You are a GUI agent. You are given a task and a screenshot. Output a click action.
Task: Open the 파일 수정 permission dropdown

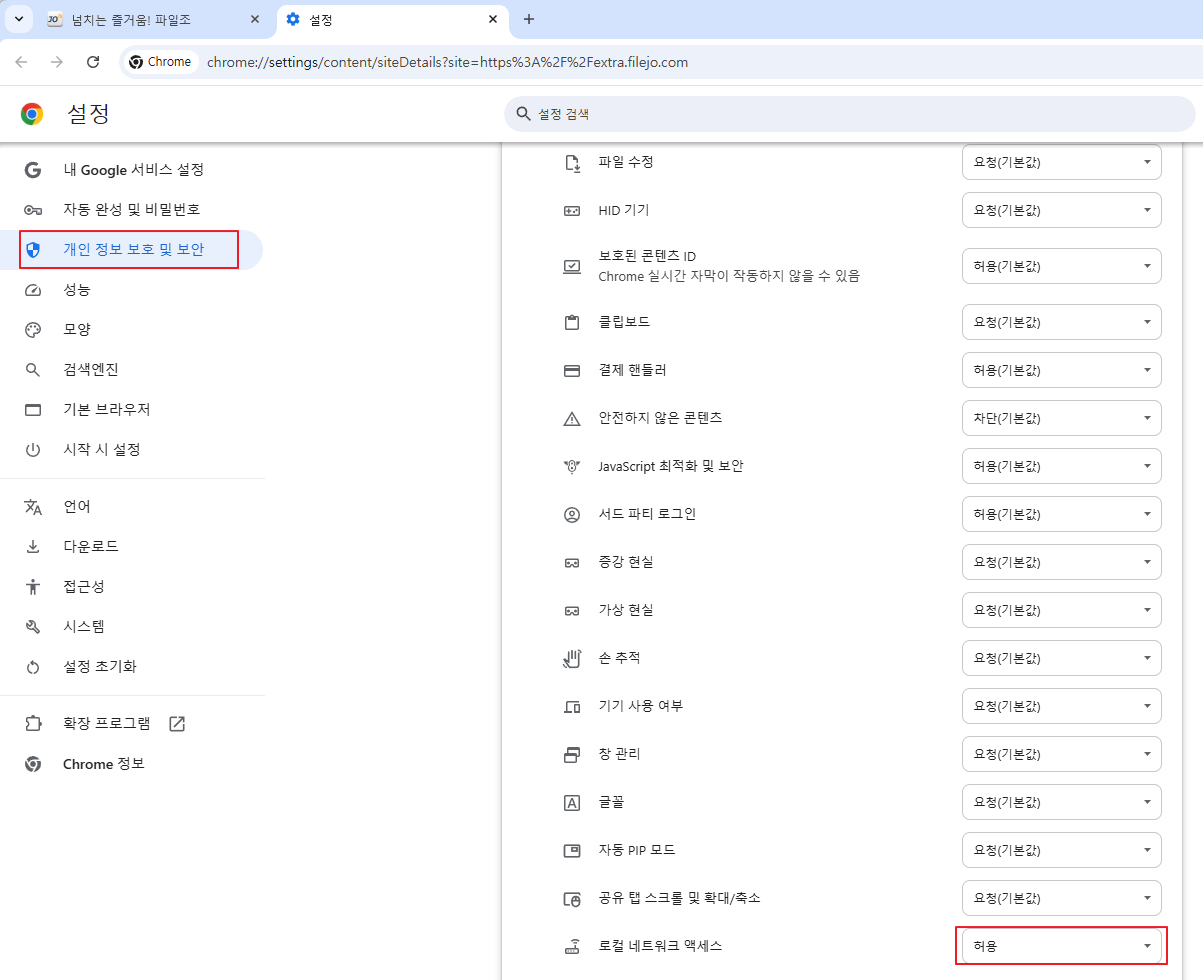pyautogui.click(x=1060, y=162)
